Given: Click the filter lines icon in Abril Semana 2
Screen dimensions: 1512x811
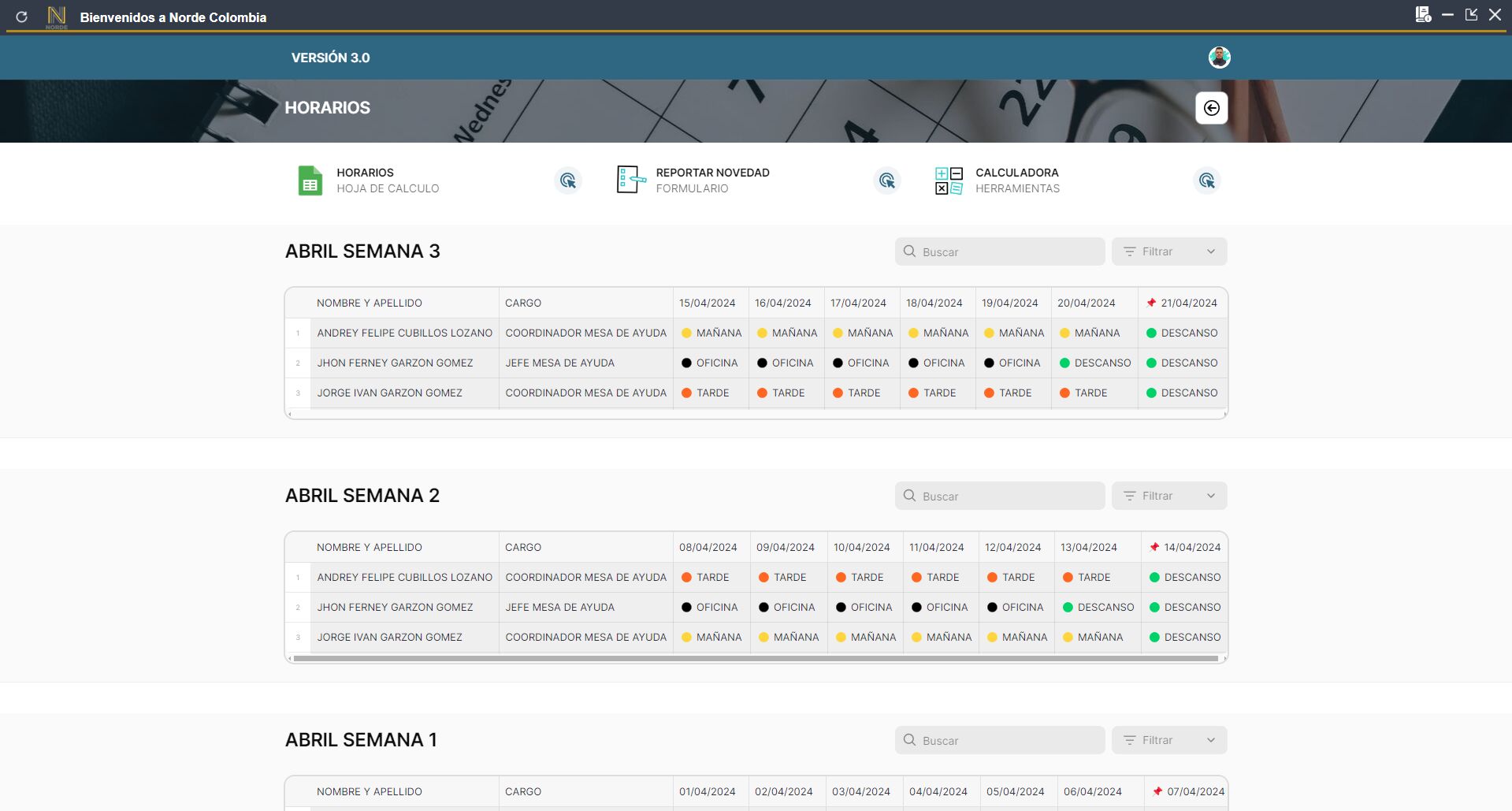Looking at the screenshot, I should click(x=1129, y=496).
